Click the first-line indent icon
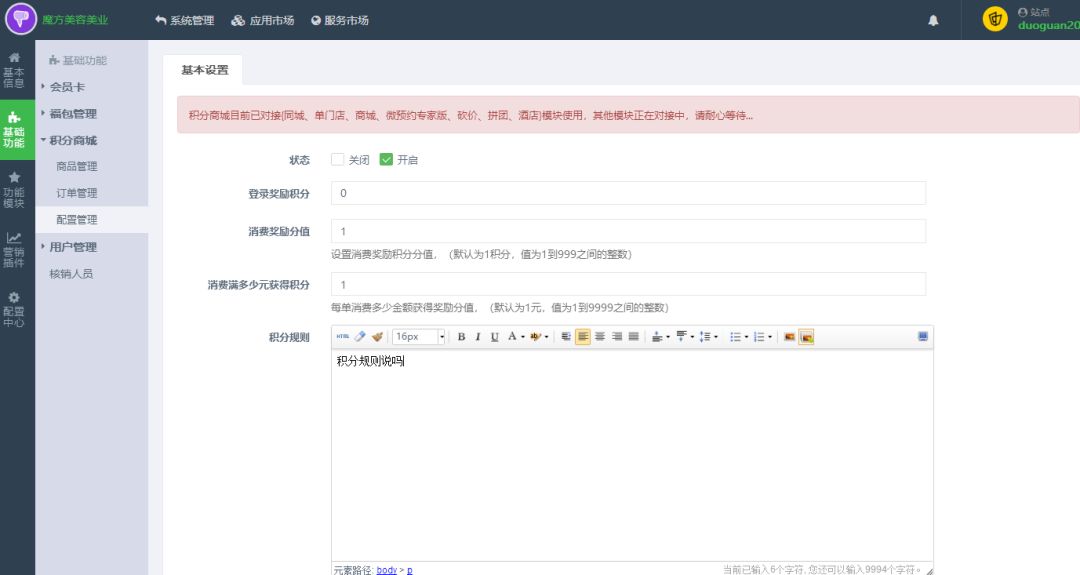This screenshot has width=1080, height=575. (565, 337)
